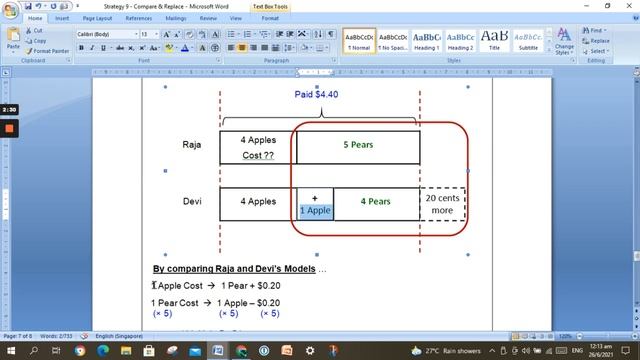Copy the selection to clipboard
The height and width of the screenshot is (360, 640).
tap(36, 41)
